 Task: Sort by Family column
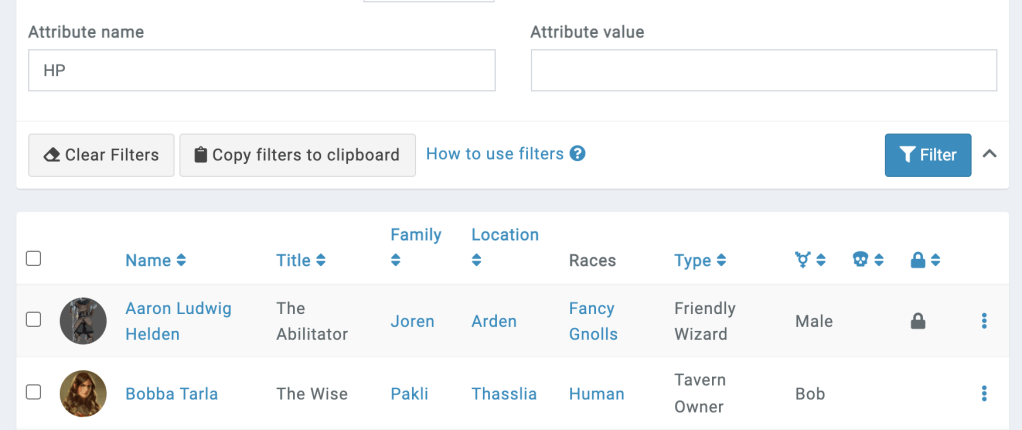[x=416, y=247]
